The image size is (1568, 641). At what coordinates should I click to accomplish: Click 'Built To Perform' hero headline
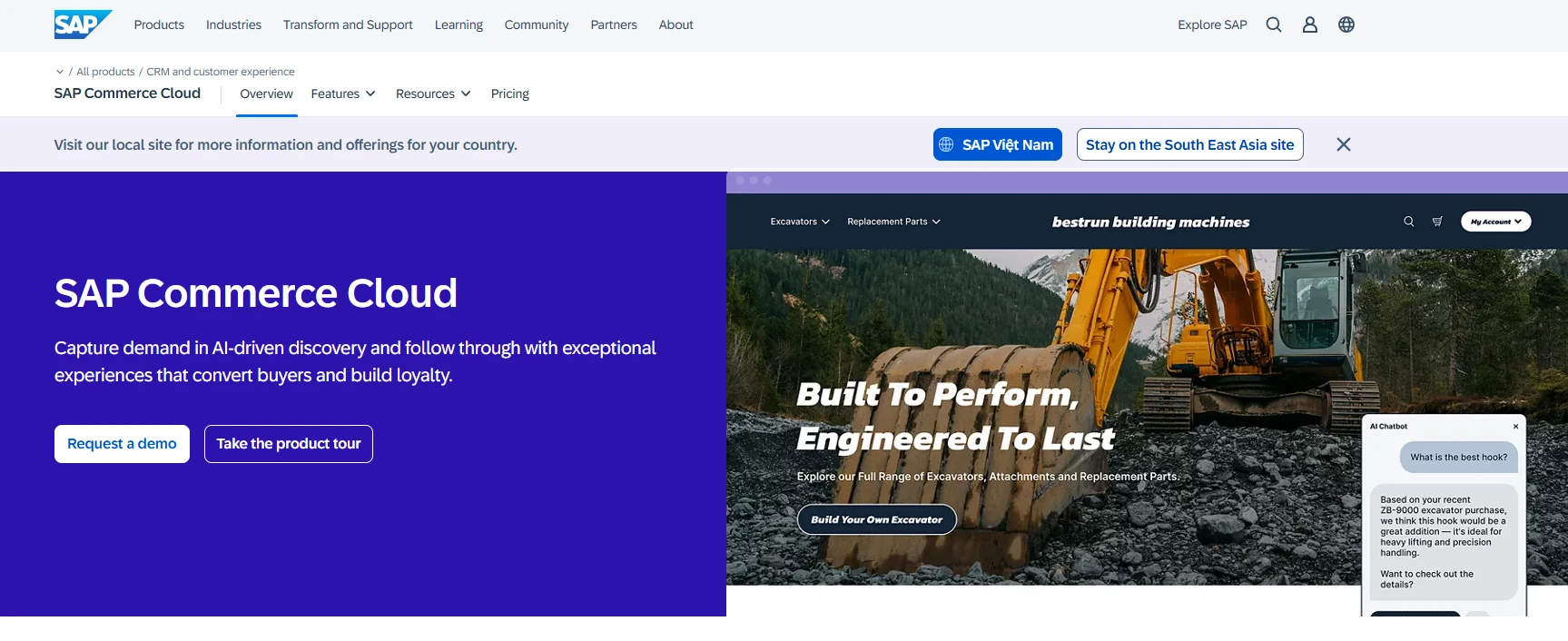[x=955, y=417]
